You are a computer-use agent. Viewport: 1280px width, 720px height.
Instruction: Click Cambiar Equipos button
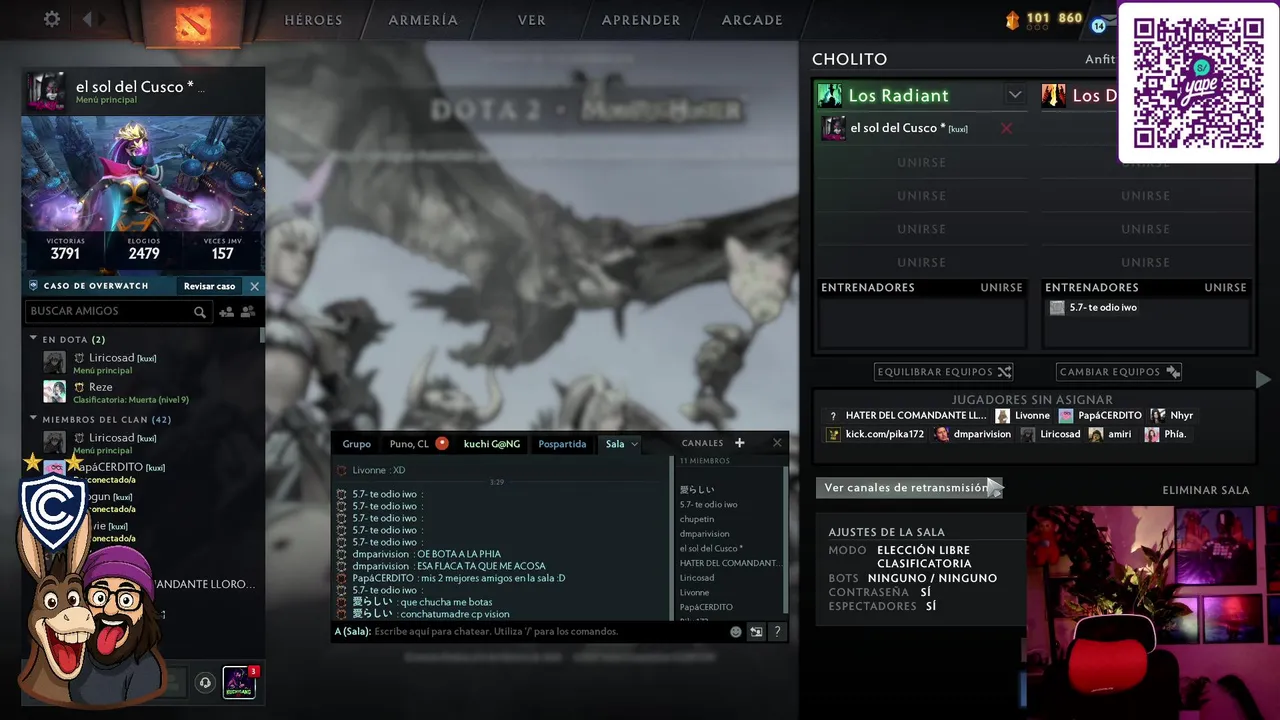point(1120,372)
